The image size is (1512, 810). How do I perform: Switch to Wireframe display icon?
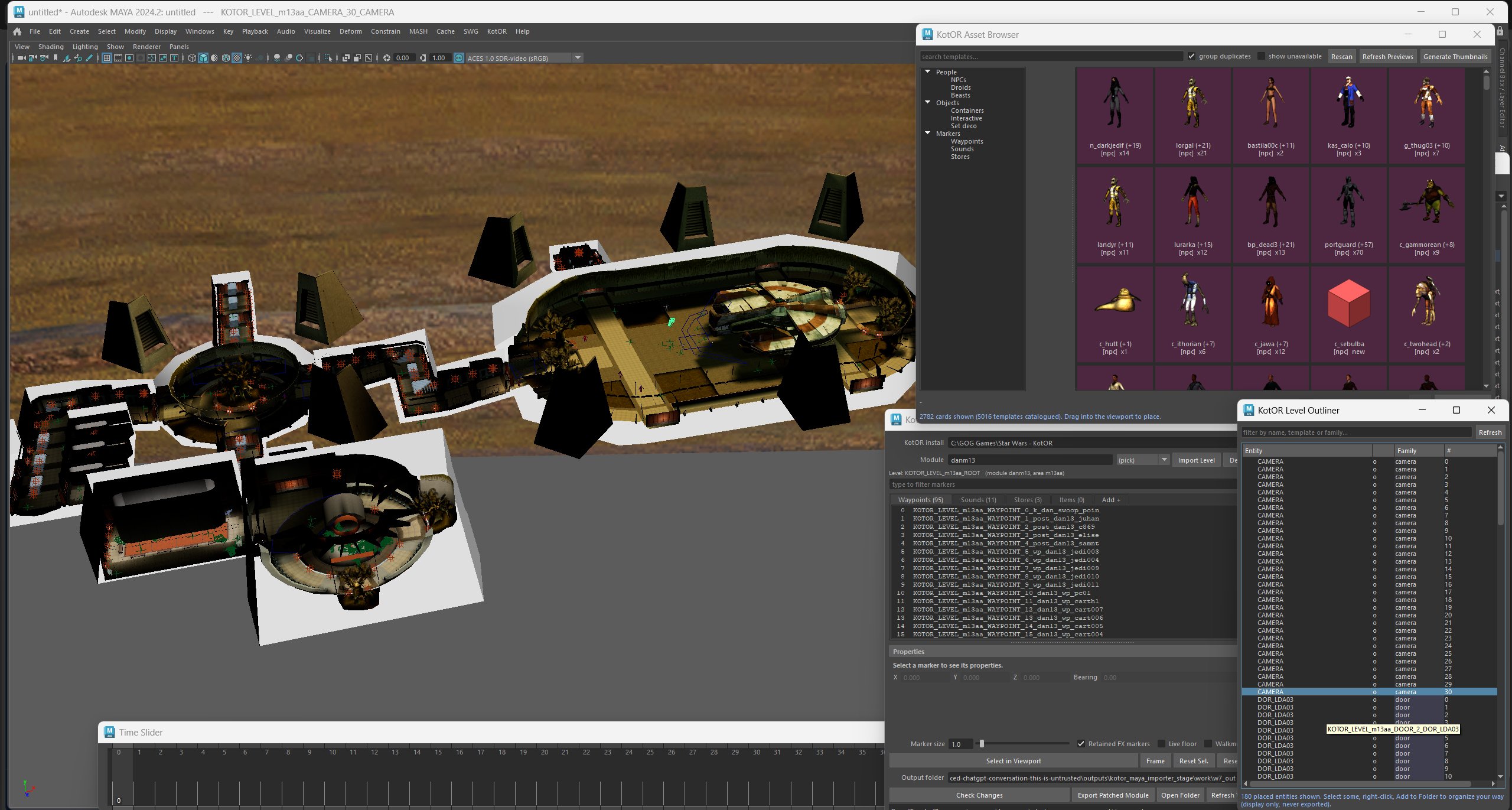(192, 58)
